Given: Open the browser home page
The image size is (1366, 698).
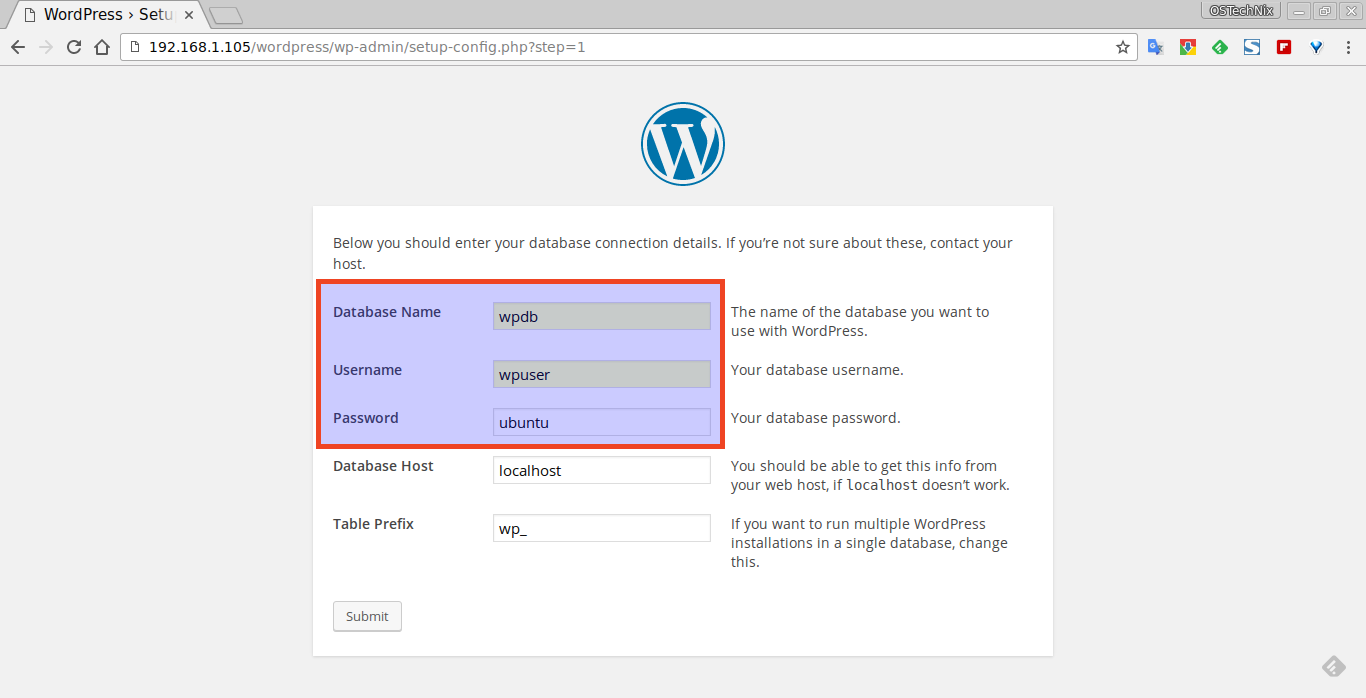Looking at the screenshot, I should (102, 47).
